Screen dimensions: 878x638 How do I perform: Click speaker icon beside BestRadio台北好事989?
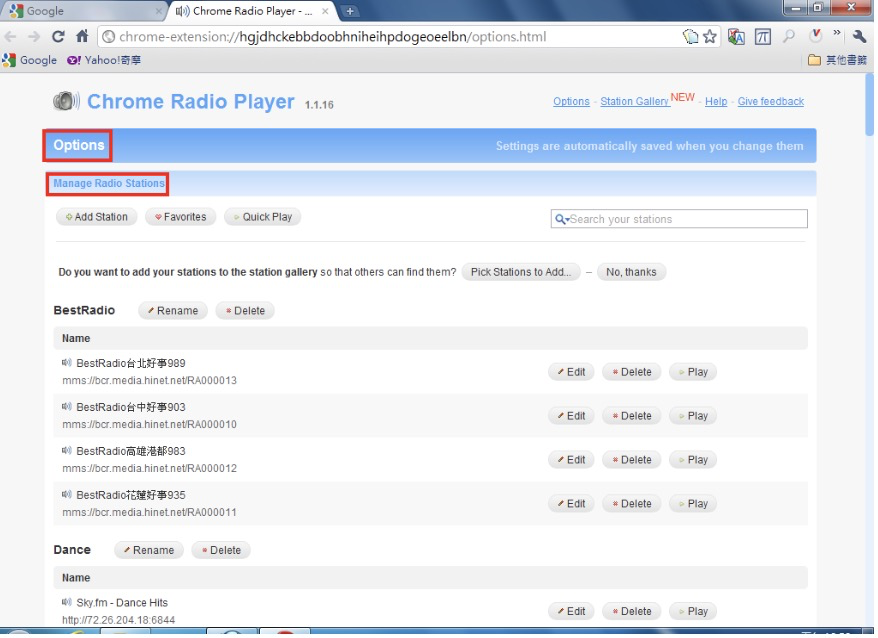[67, 362]
